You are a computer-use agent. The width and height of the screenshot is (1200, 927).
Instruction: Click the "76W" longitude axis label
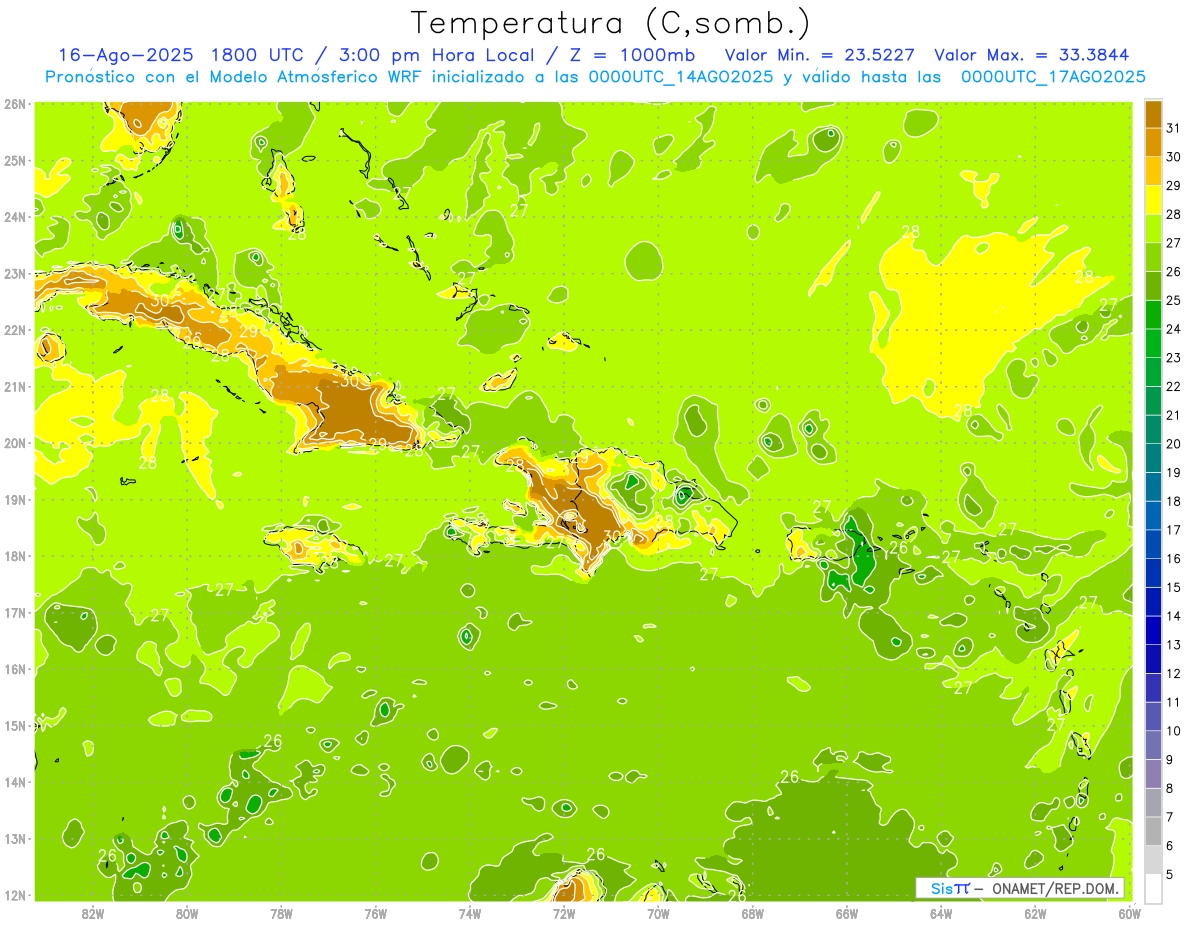click(375, 912)
